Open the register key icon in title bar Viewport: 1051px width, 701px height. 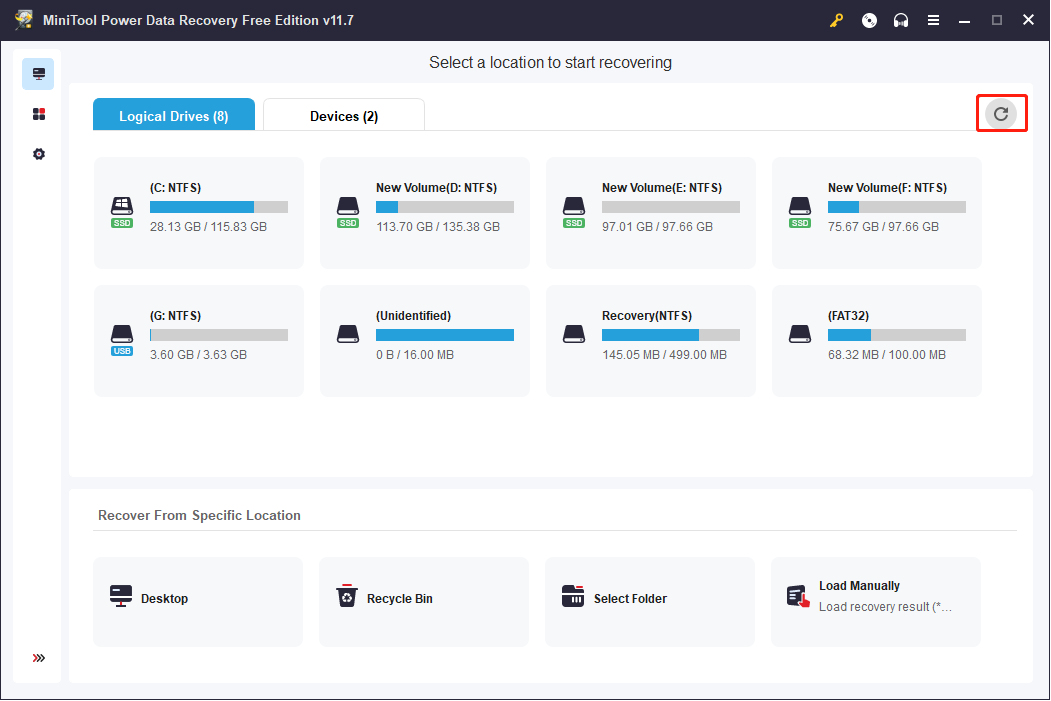tap(836, 20)
